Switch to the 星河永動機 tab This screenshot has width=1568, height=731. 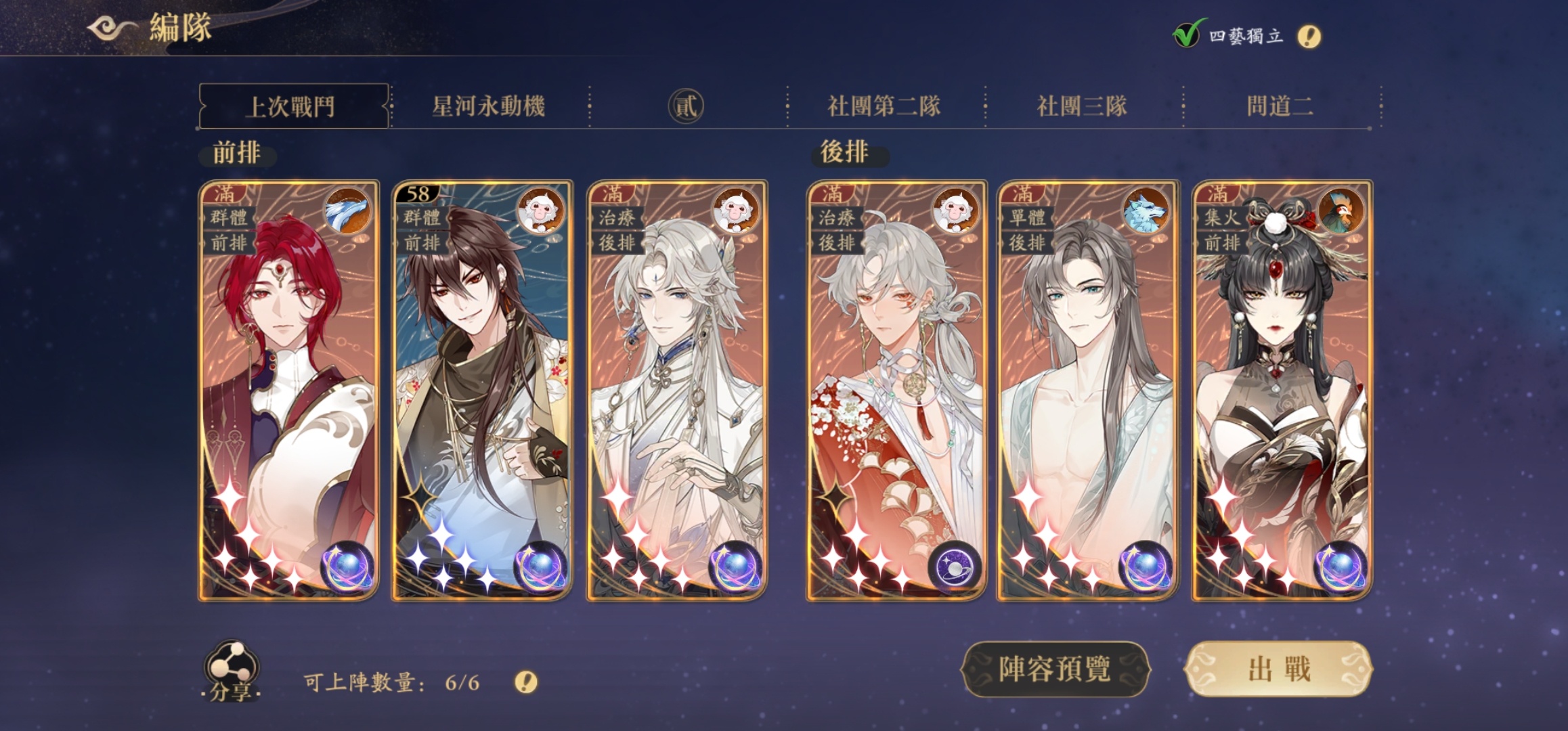pyautogui.click(x=489, y=106)
